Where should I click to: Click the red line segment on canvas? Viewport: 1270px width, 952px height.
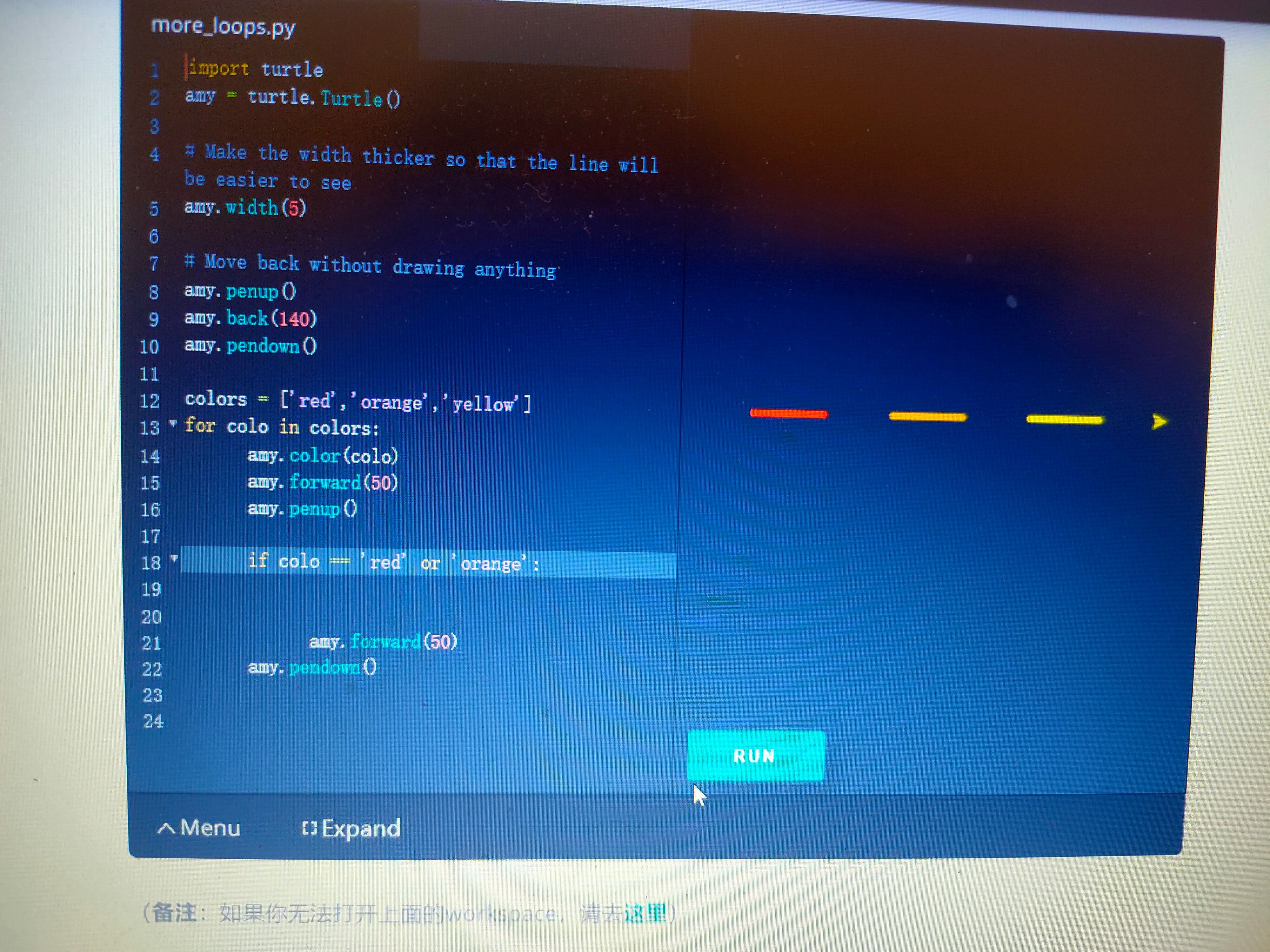[788, 413]
